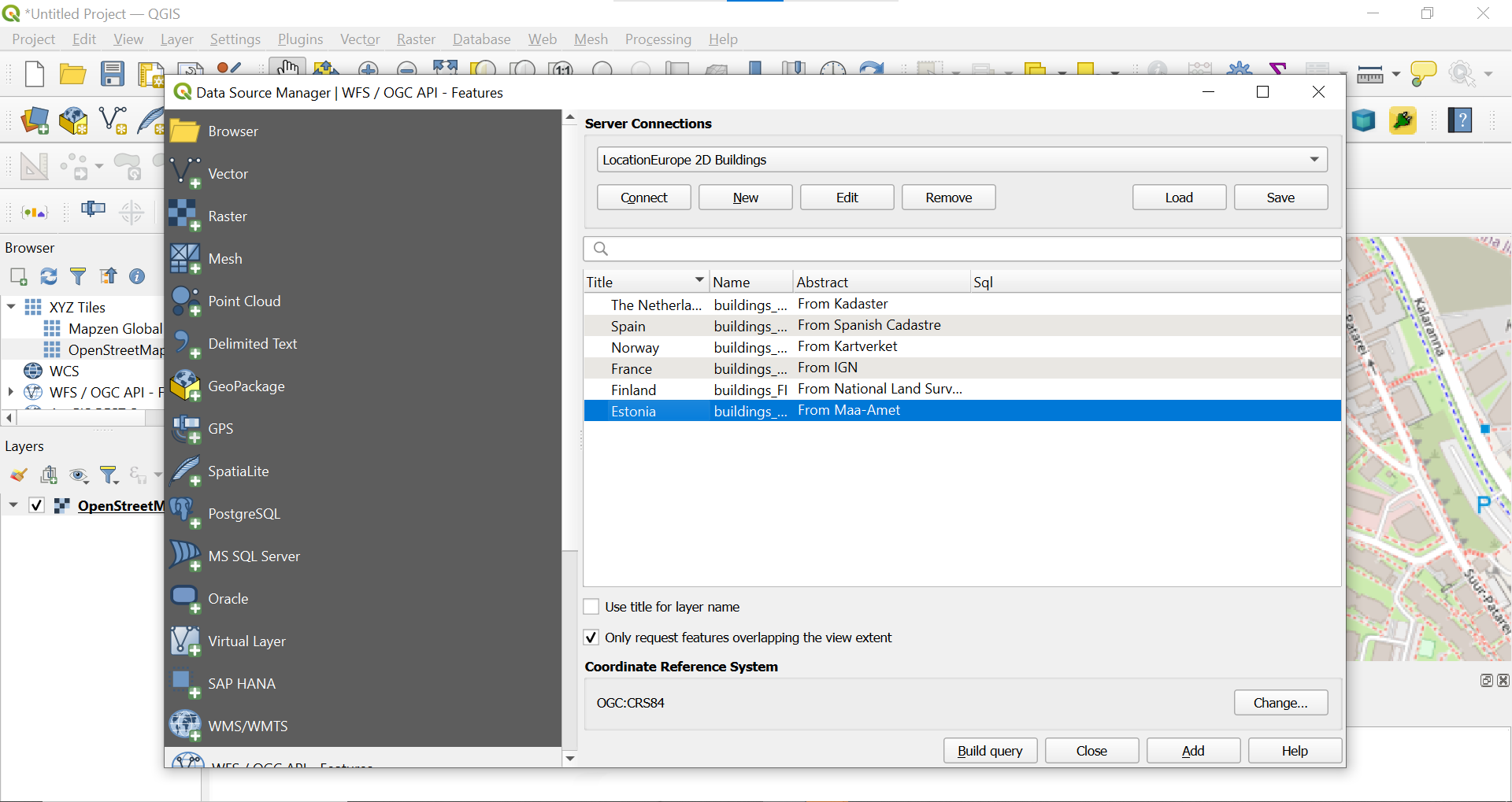Screen dimensions: 1512x802
Task: Open the Plugins menu
Action: [x=300, y=39]
